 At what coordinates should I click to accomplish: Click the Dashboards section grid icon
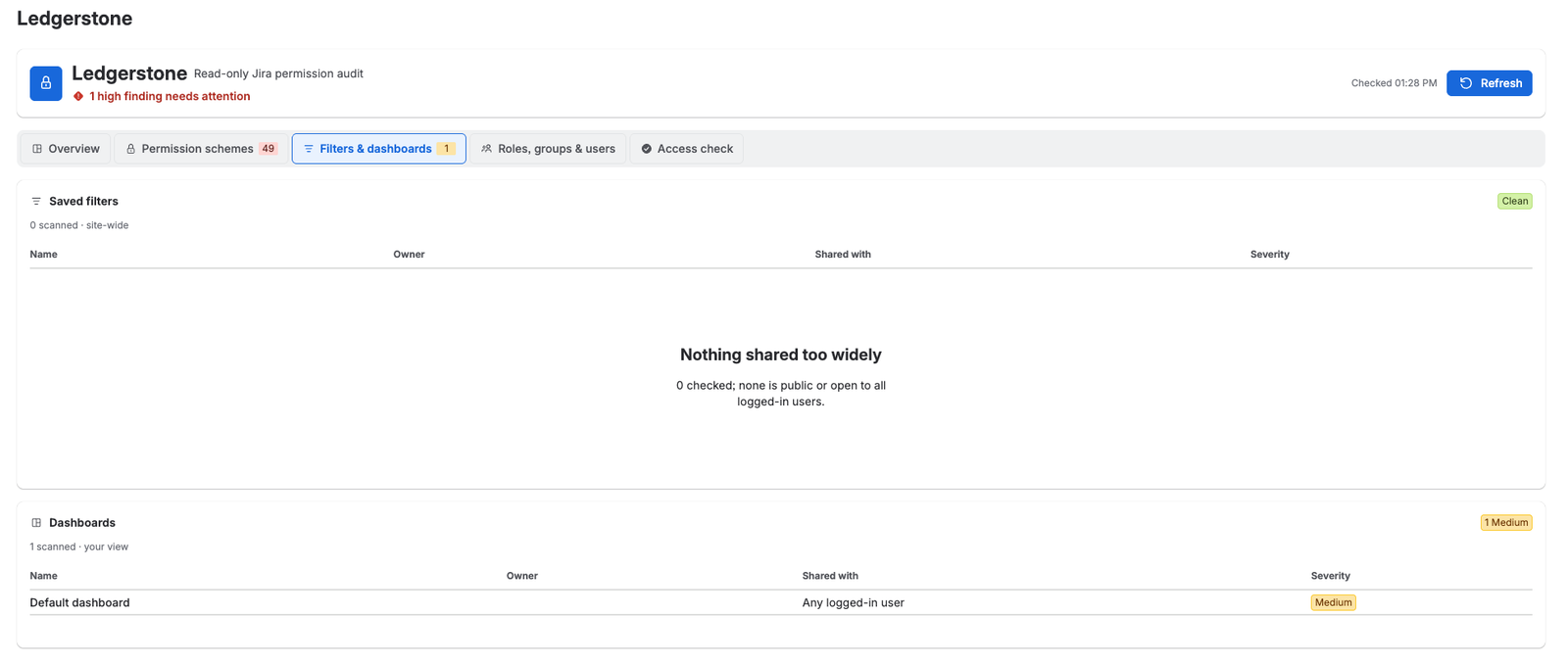pos(36,523)
